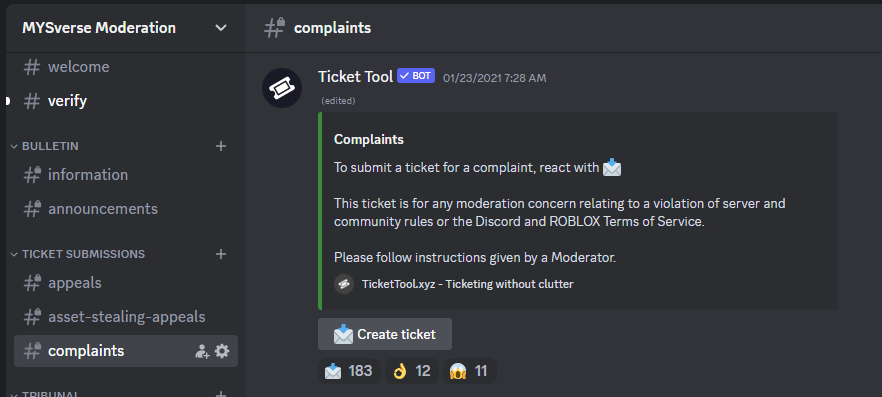Open the asset-stealing-appeals channel
The width and height of the screenshot is (882, 397).
tap(126, 317)
